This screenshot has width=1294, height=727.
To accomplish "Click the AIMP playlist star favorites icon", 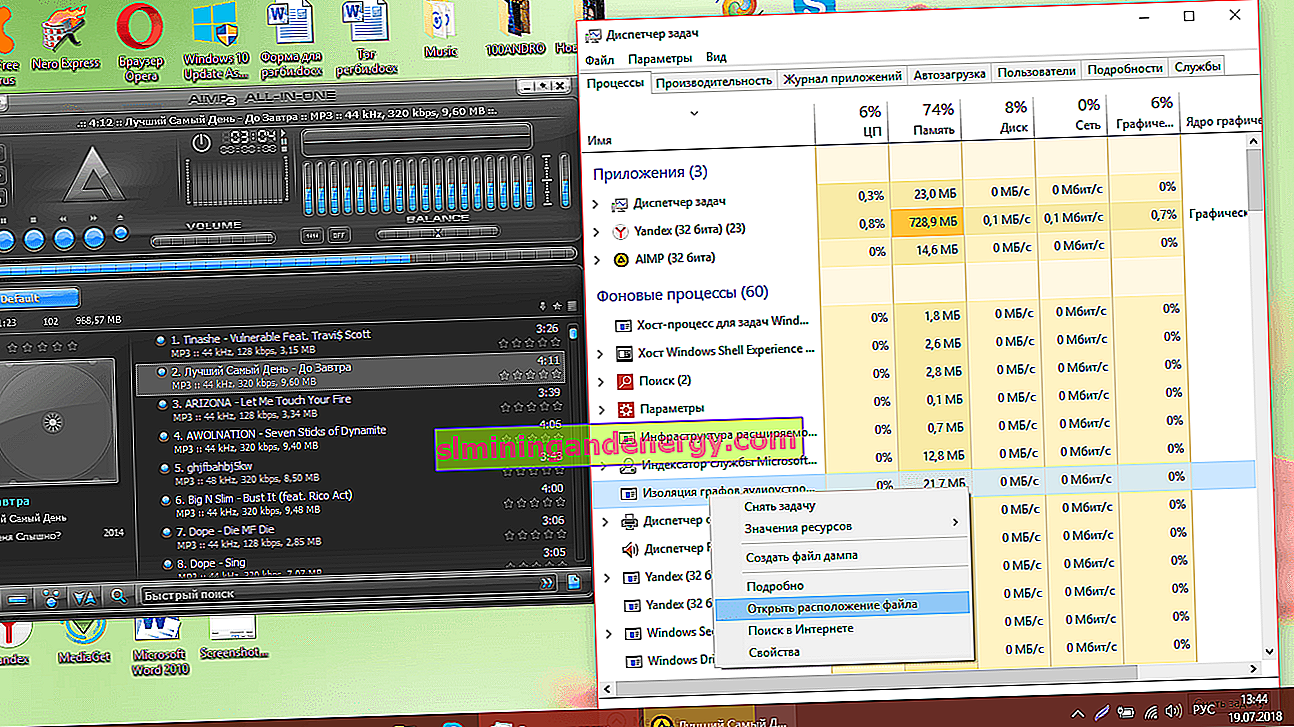I will pos(556,305).
